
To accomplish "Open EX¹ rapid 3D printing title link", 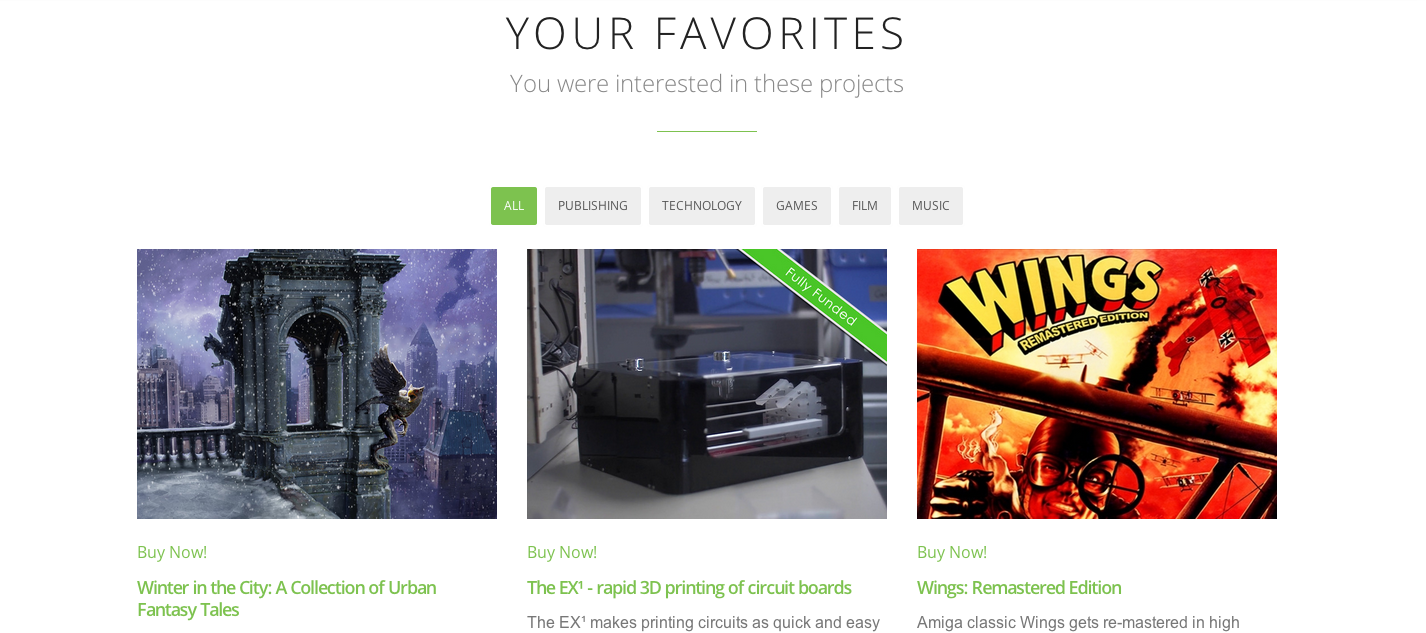I will tap(689, 587).
